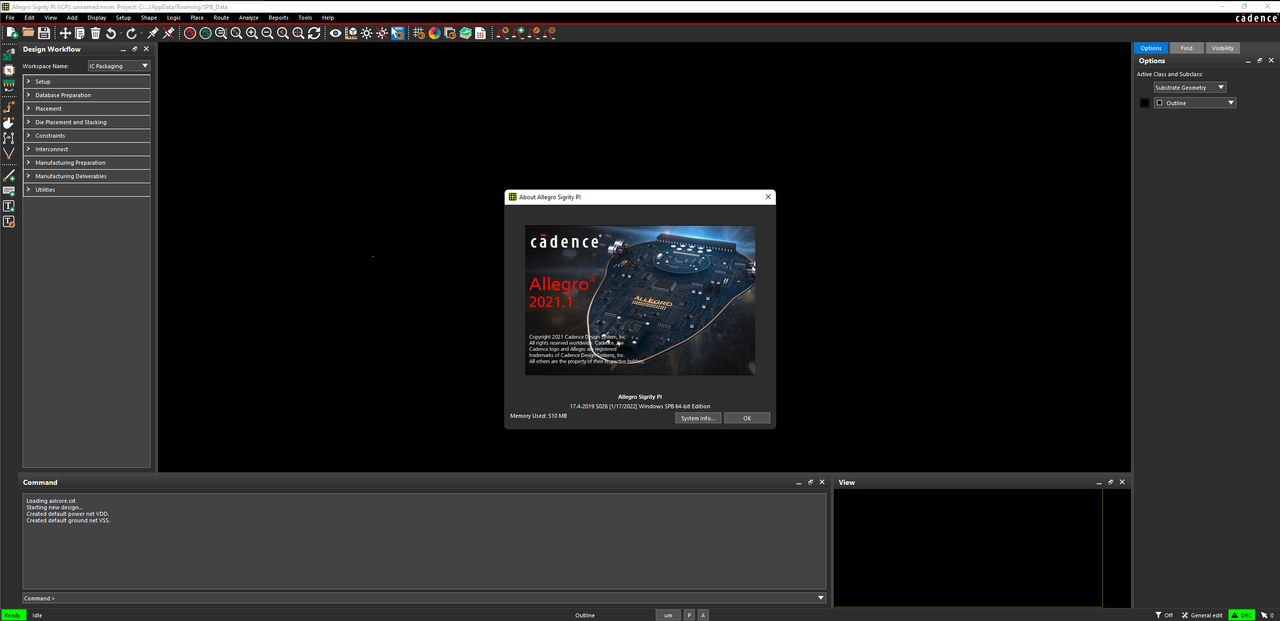
Task: Close the About Allegro Sigrity PI dialog
Action: pyautogui.click(x=768, y=197)
